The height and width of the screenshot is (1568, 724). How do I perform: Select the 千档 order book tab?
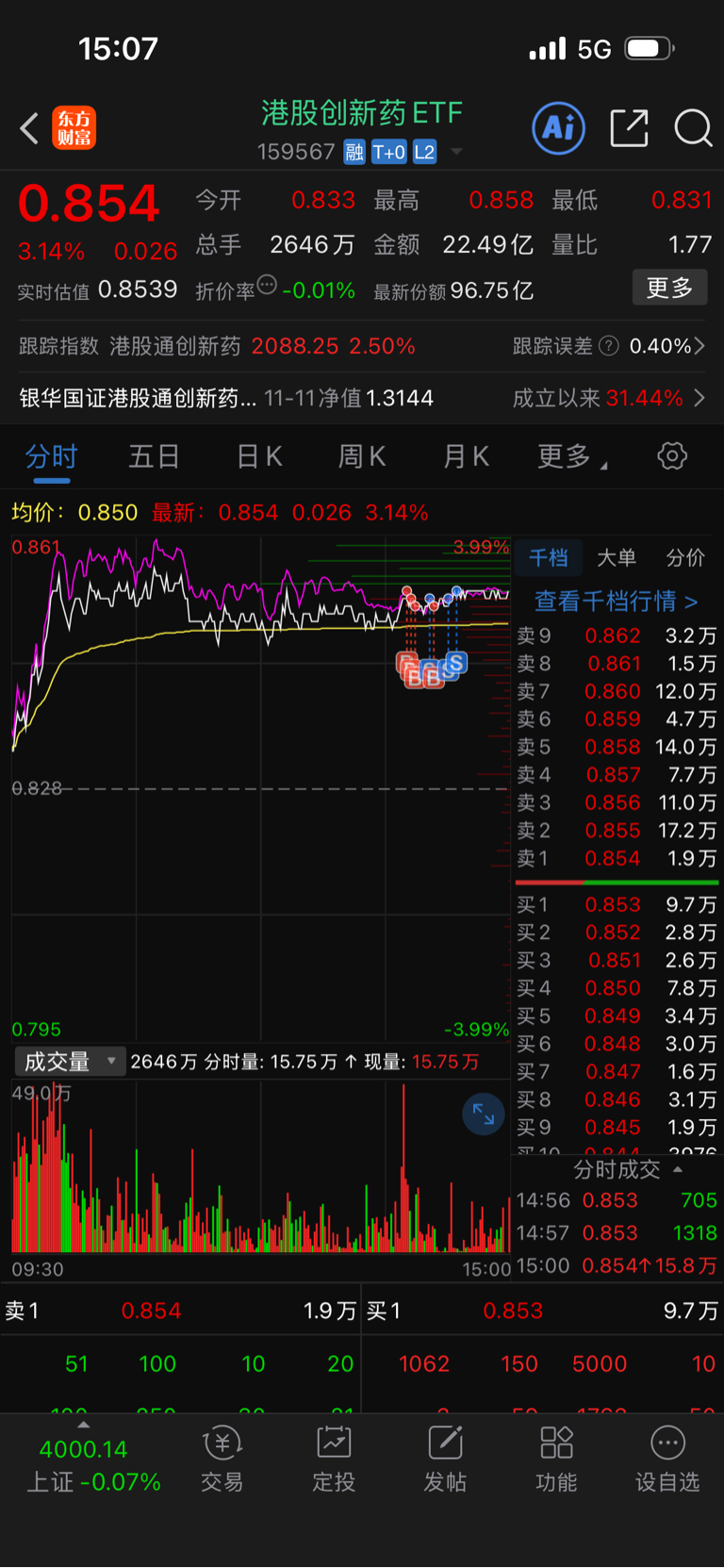pyautogui.click(x=549, y=558)
